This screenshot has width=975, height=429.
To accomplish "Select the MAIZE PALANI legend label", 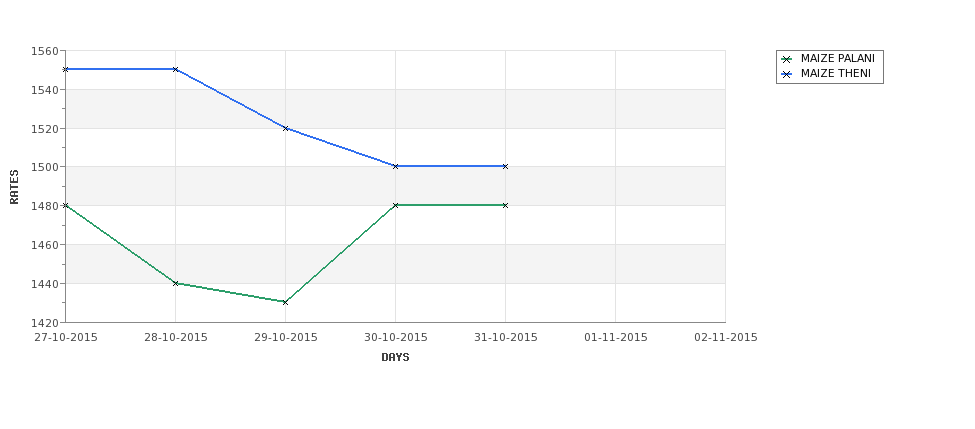I will (x=838, y=58).
